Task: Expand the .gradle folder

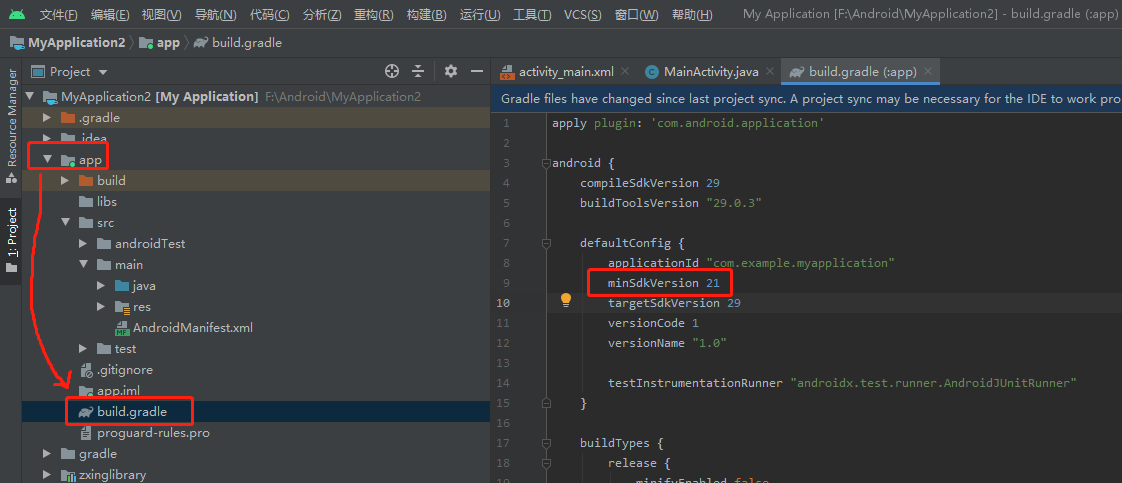Action: [x=47, y=117]
